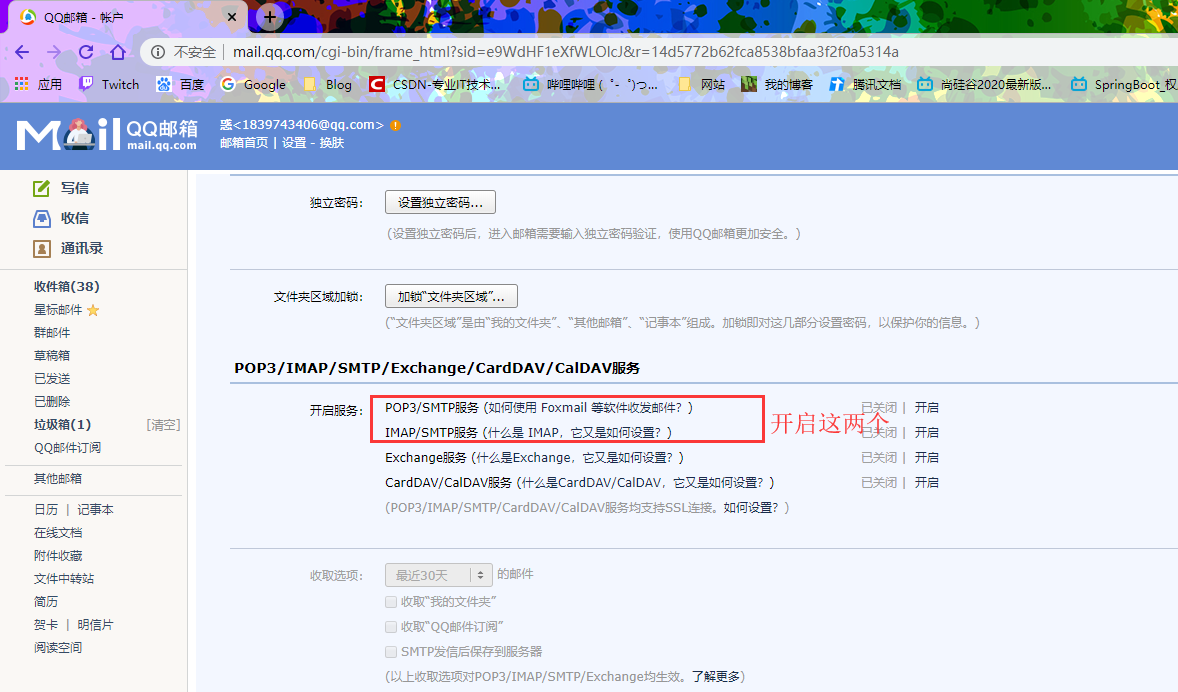Click the browser address bar URL
Screen dimensions: 1178x692
pyautogui.click(x=565, y=52)
